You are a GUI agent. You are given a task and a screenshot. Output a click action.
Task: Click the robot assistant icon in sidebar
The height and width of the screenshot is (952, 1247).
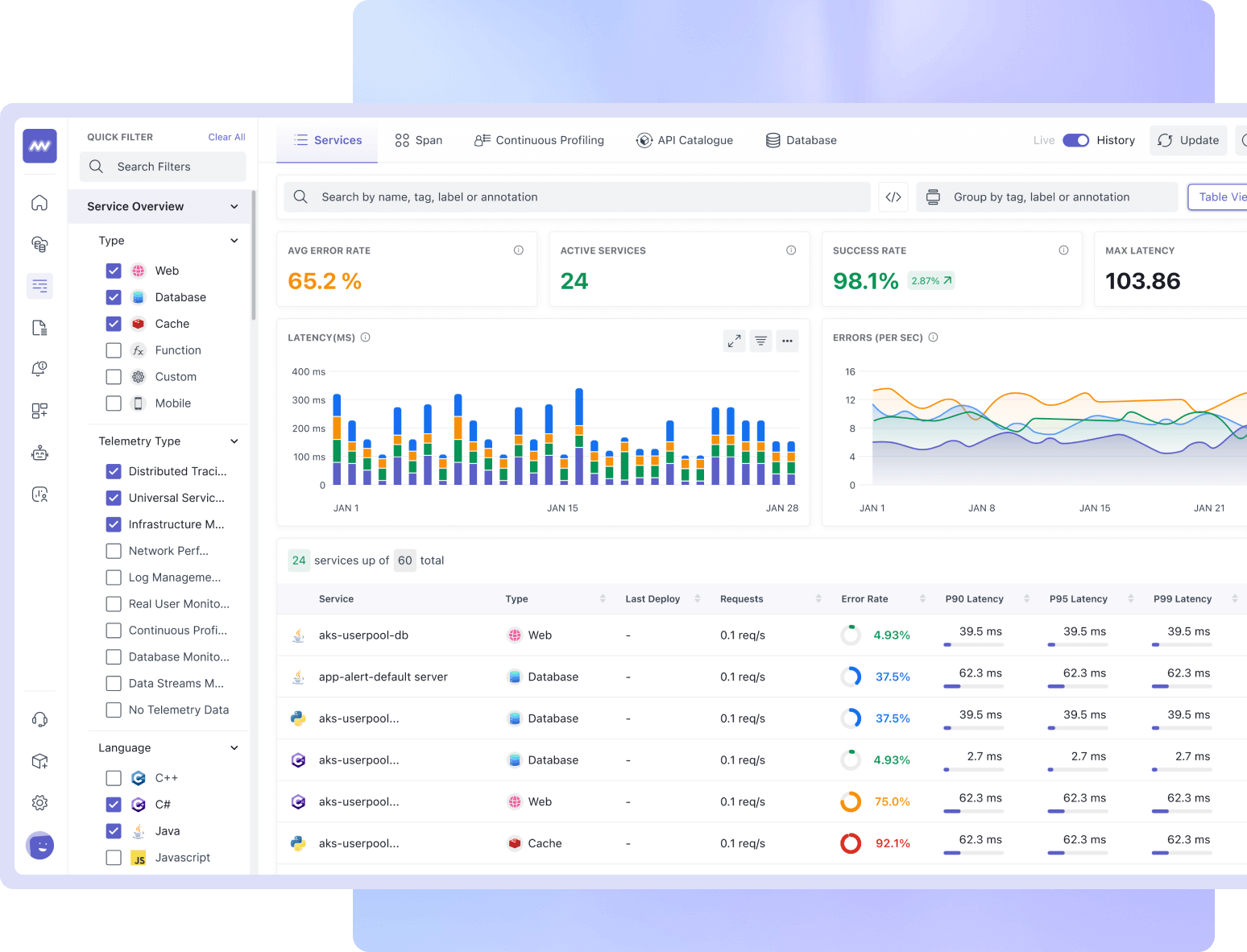39,453
